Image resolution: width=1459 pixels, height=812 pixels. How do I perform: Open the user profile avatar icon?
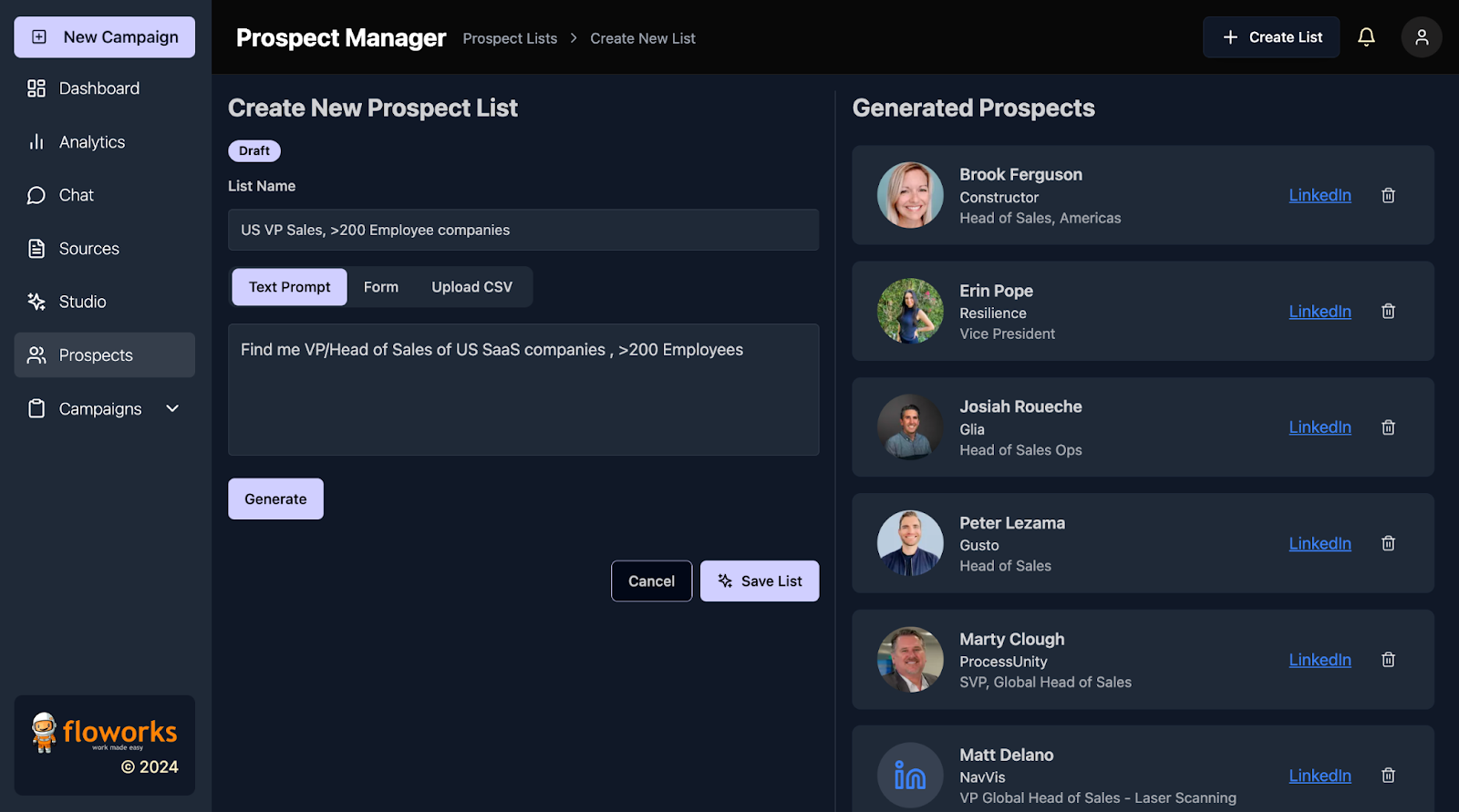[x=1421, y=37]
